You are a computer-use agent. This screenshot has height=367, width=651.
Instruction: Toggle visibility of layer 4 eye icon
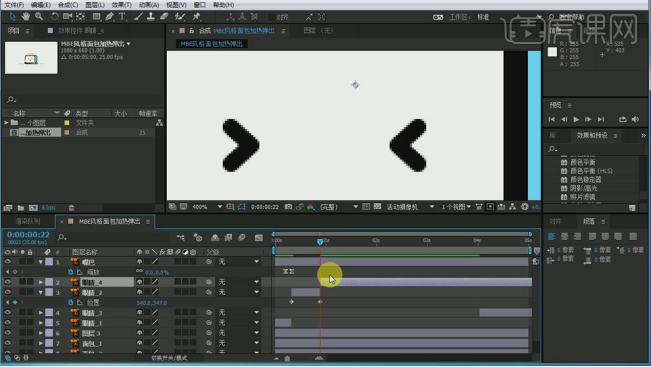(x=7, y=312)
